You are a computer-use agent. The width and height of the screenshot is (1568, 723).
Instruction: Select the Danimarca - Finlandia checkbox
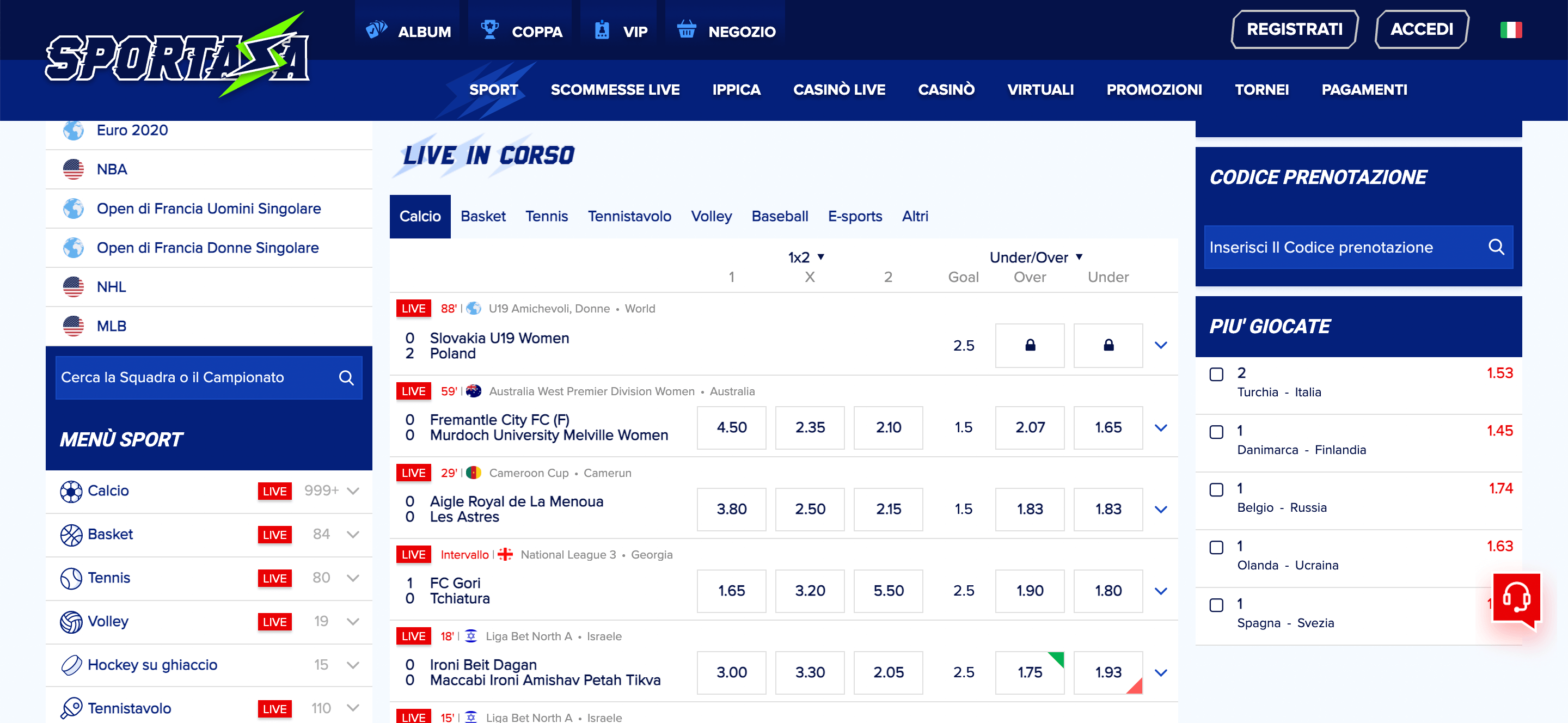[x=1216, y=433]
